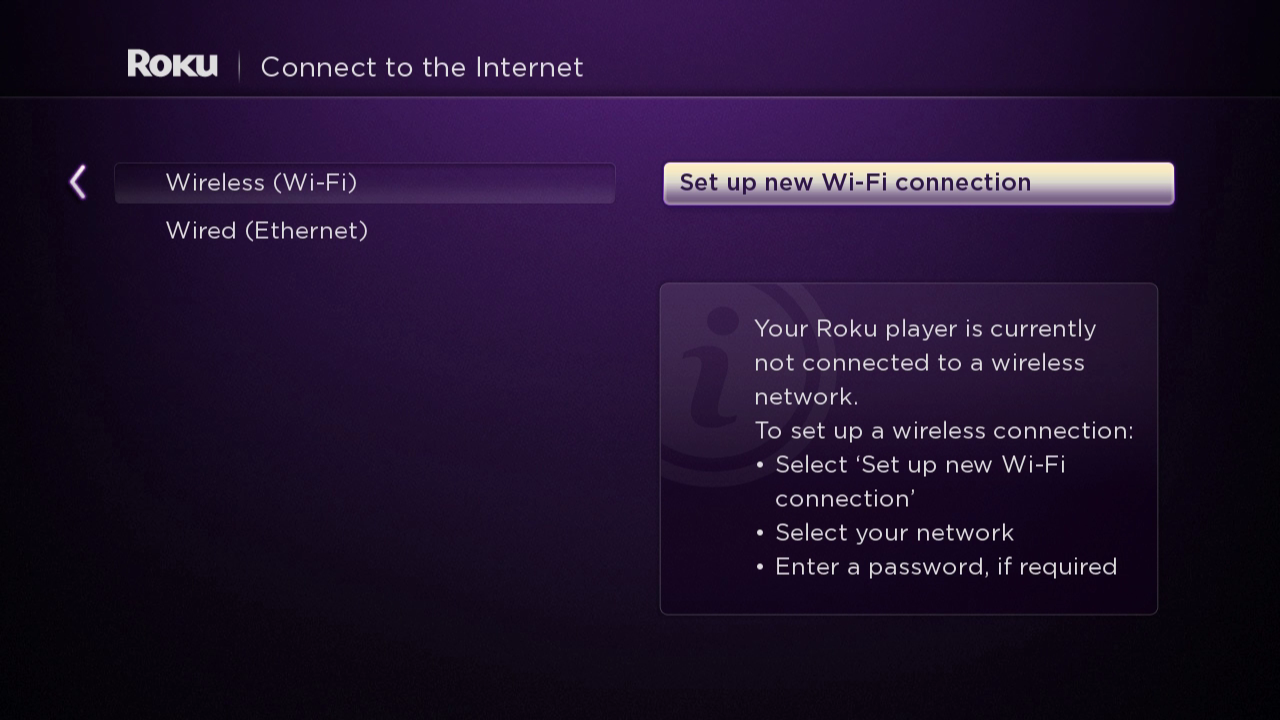1280x720 pixels.
Task: Click the "Select your network" instruction
Action: (894, 533)
